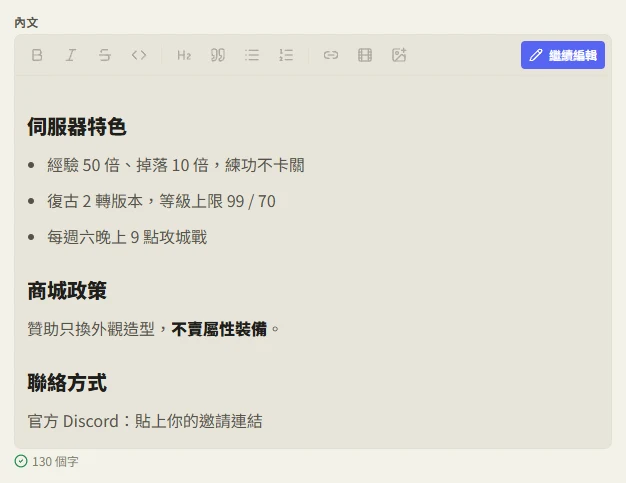The width and height of the screenshot is (626, 483).
Task: Insert a table
Action: 365,55
